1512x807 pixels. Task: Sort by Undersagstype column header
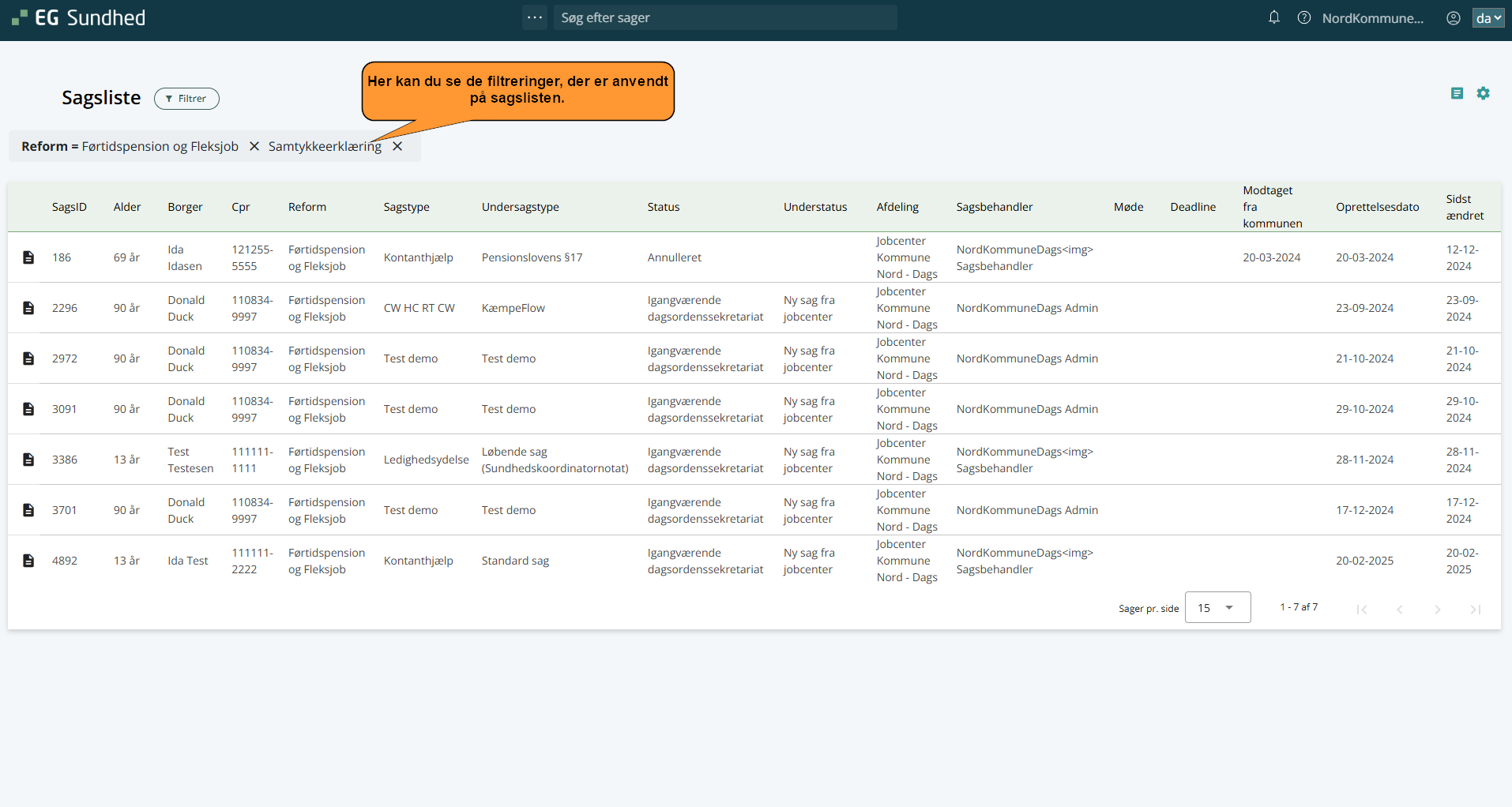point(521,207)
